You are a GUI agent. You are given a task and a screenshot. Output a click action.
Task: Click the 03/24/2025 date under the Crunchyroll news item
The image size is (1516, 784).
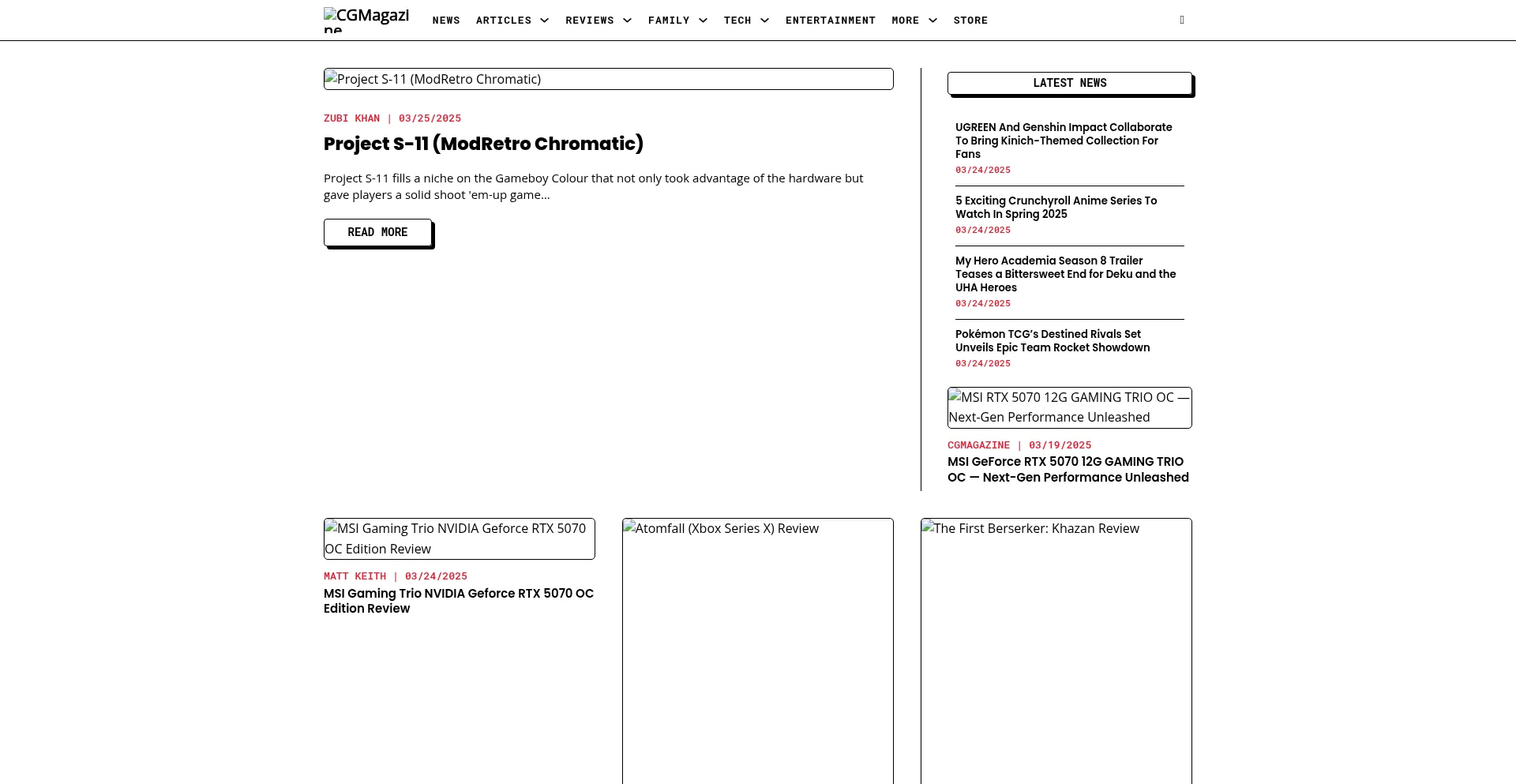click(x=983, y=231)
